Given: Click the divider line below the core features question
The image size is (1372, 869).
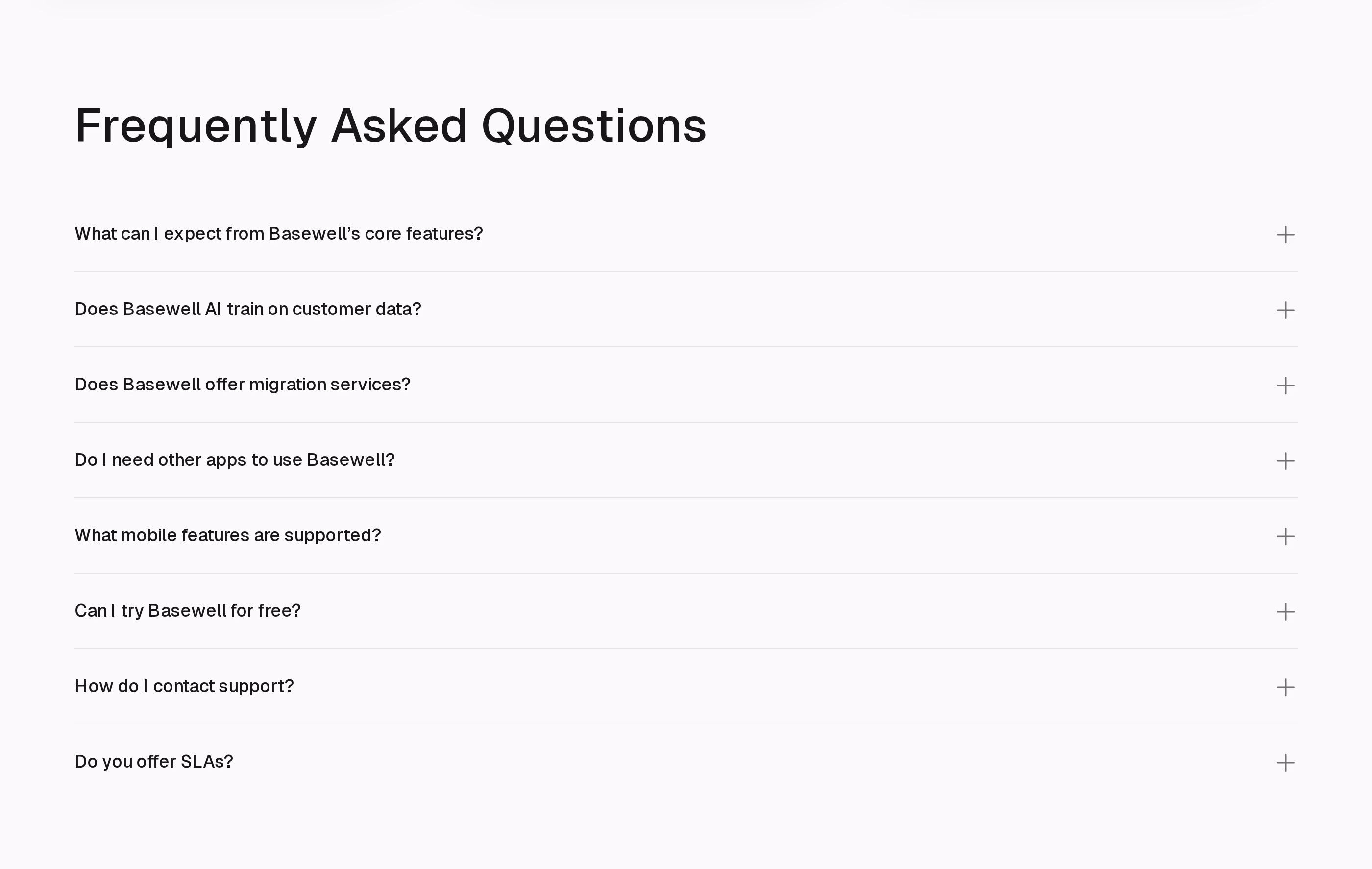Looking at the screenshot, I should click(x=686, y=271).
